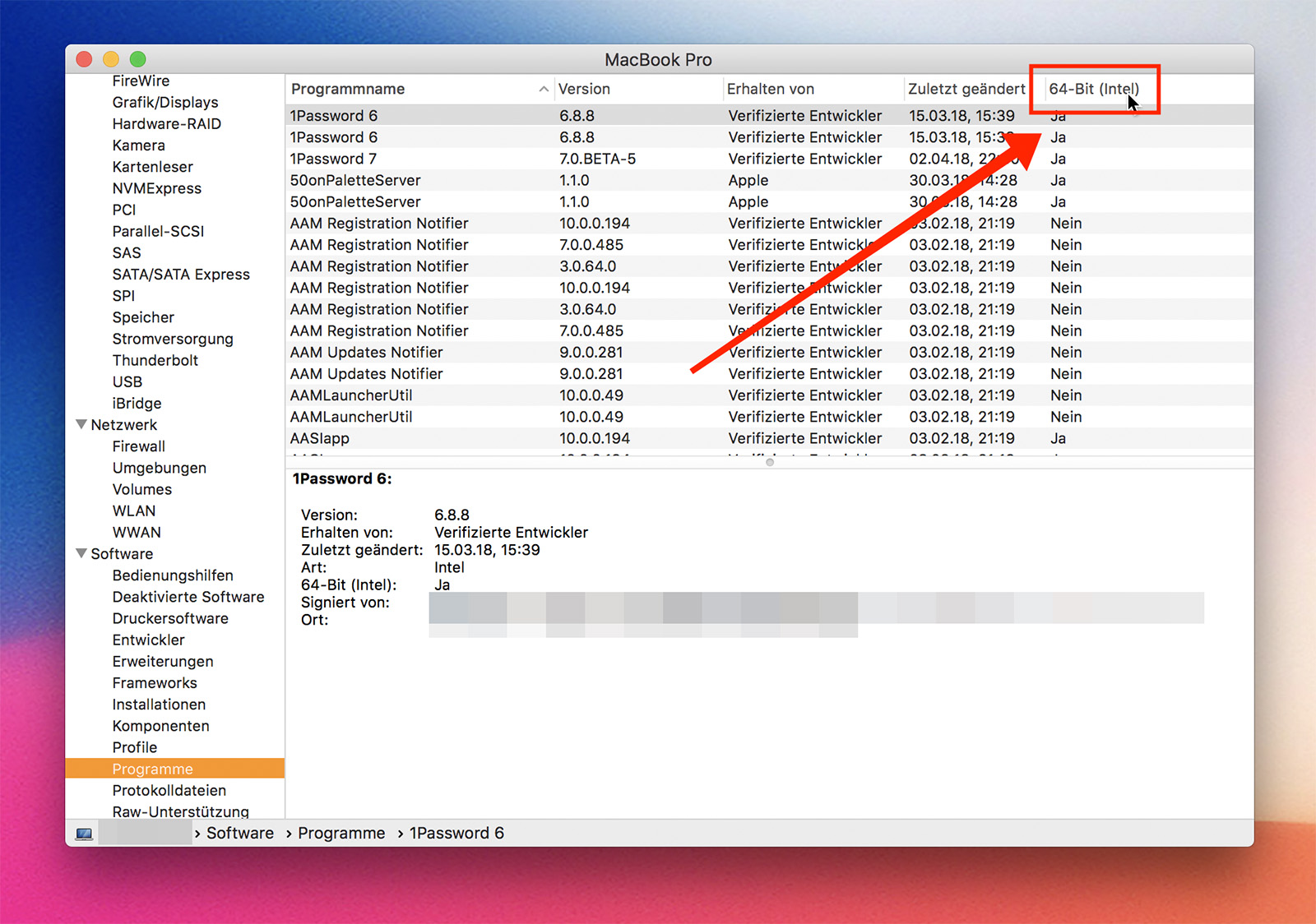
Task: Select Volumes in the sidebar
Action: click(x=141, y=489)
